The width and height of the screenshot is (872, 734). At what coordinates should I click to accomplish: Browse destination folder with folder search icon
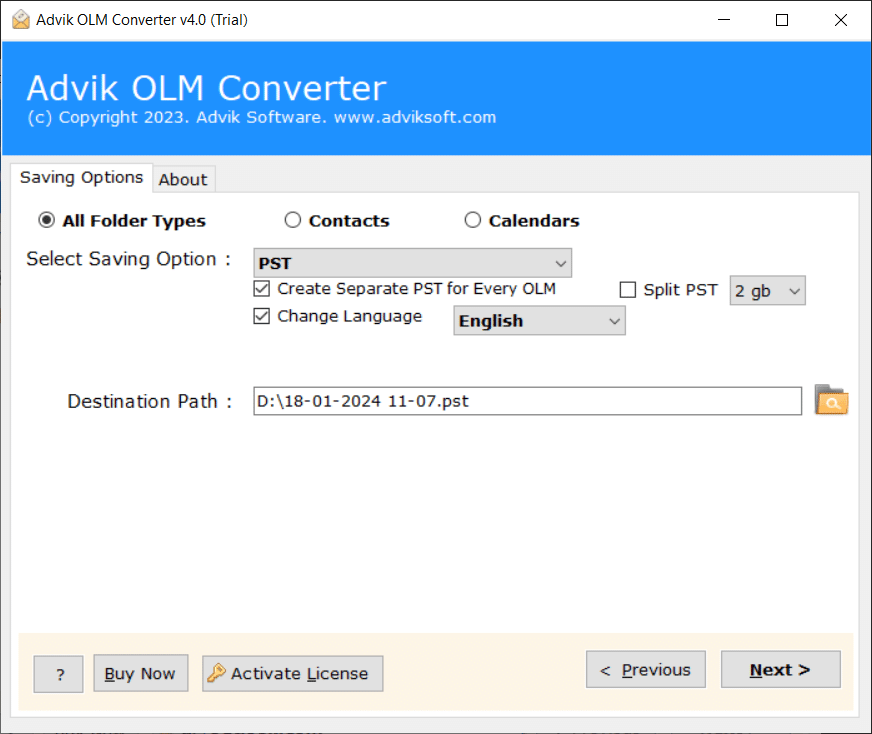point(831,400)
